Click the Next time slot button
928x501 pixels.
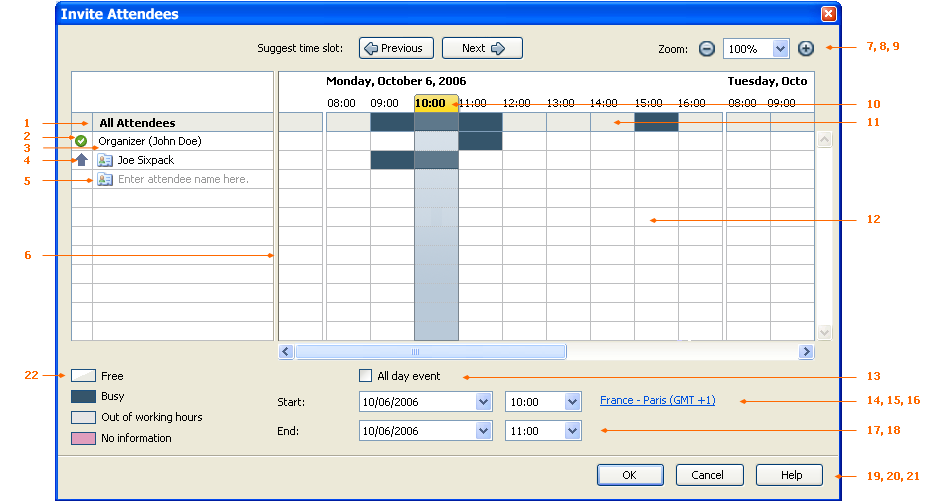[482, 48]
